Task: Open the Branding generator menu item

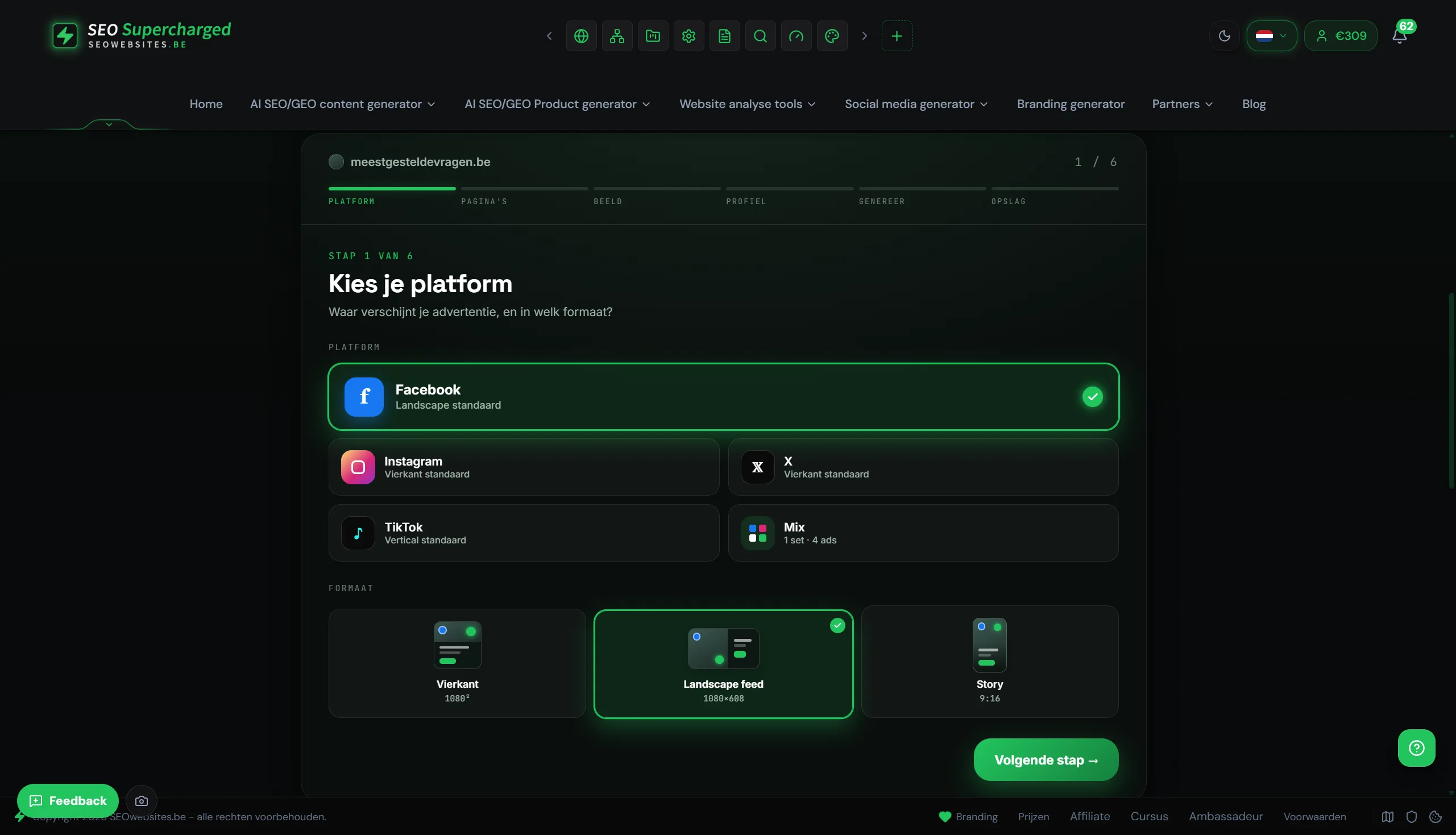Action: coord(1071,104)
